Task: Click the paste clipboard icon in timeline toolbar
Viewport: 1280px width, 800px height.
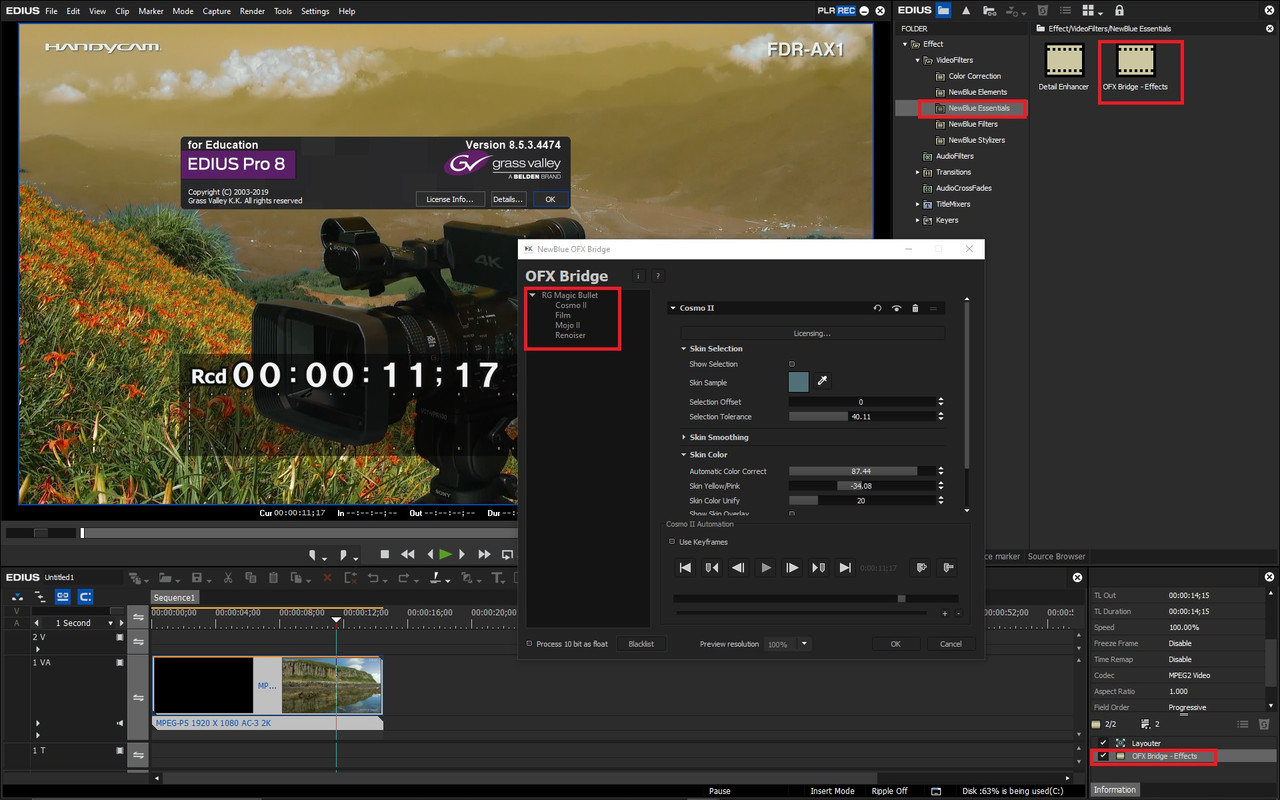Action: 274,578
